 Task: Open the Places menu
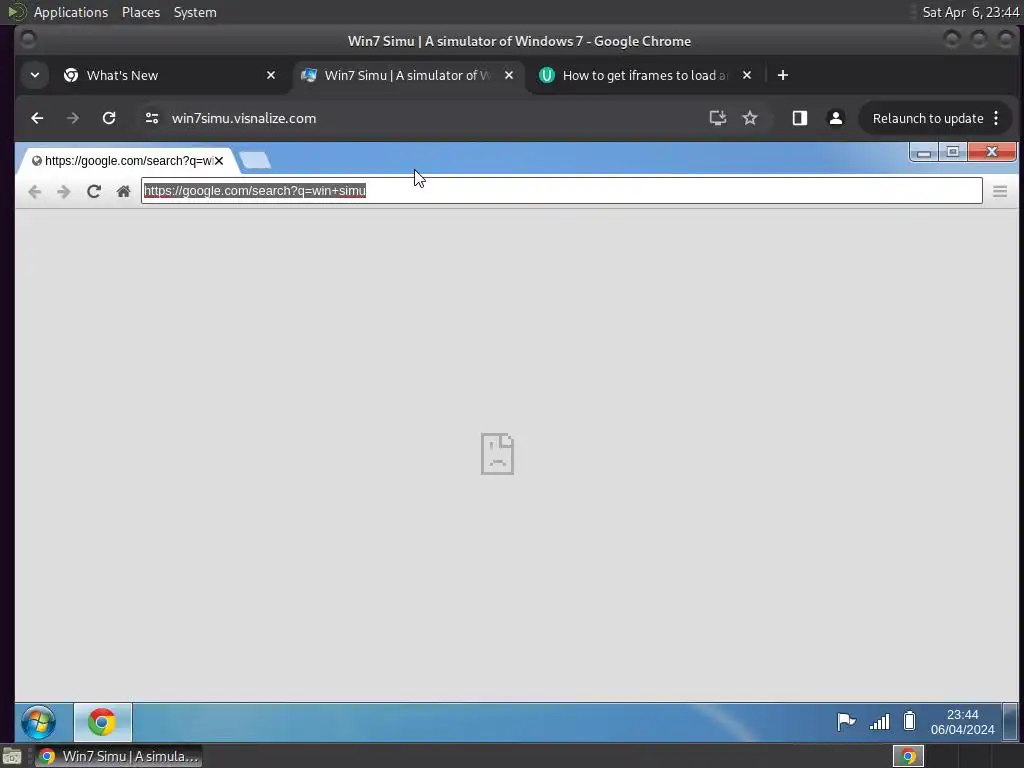[x=141, y=12]
